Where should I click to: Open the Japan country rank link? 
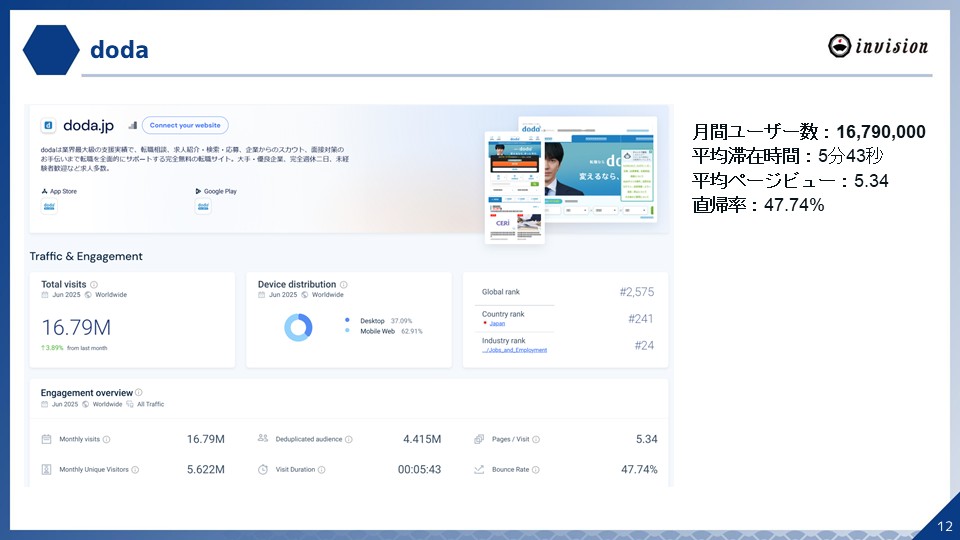(x=497, y=323)
